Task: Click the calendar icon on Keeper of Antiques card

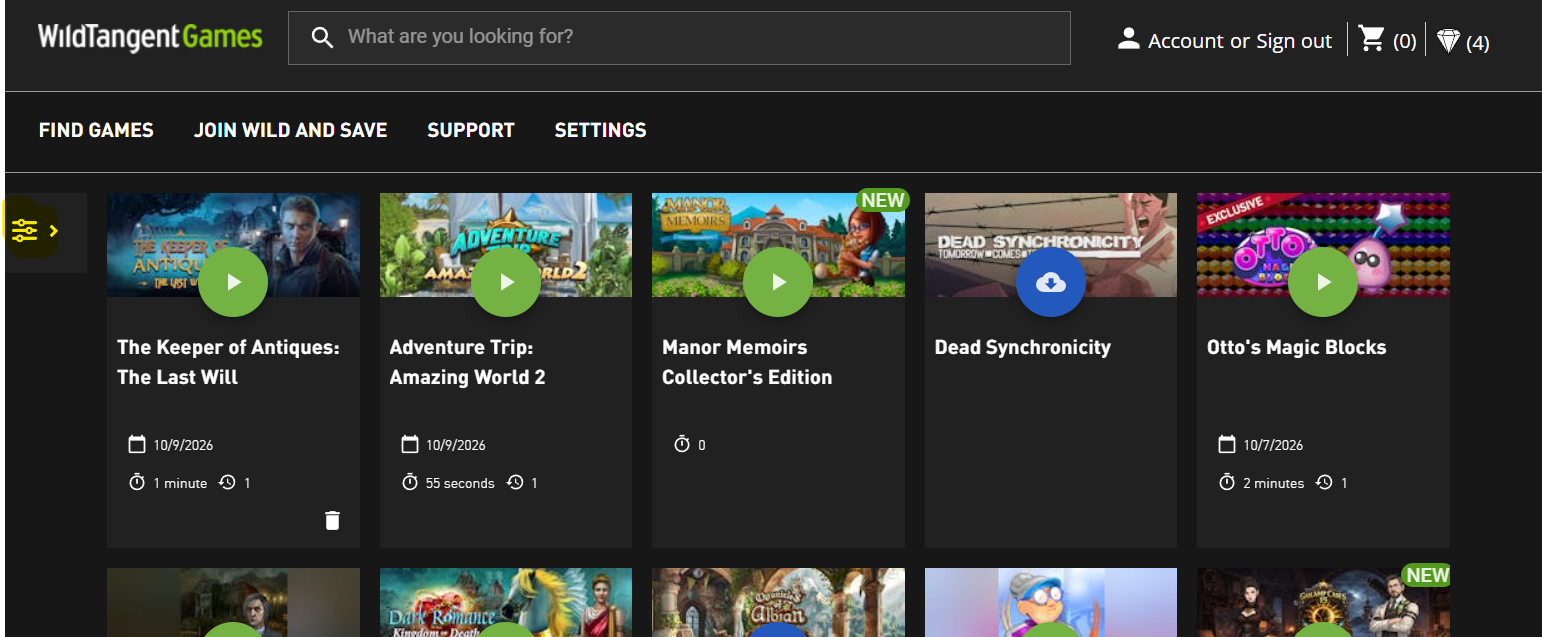Action: (x=137, y=444)
